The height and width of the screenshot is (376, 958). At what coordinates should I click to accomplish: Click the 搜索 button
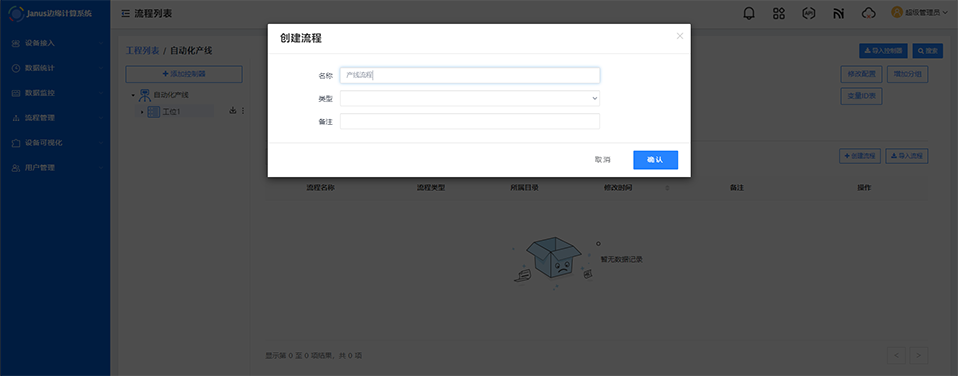coord(928,51)
